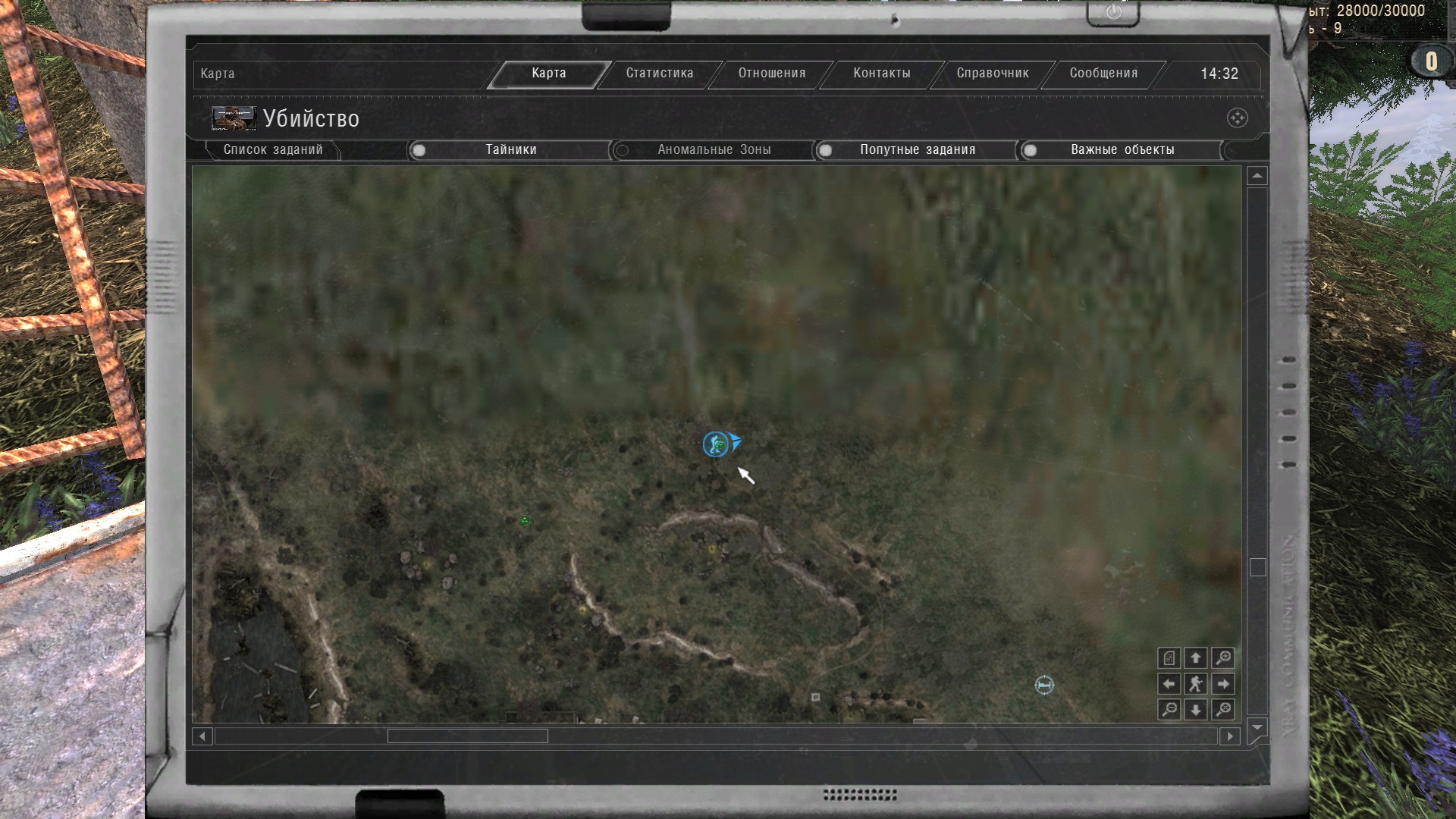The width and height of the screenshot is (1456, 819).
Task: Click the blue player direction arrow on the map
Action: click(x=735, y=441)
